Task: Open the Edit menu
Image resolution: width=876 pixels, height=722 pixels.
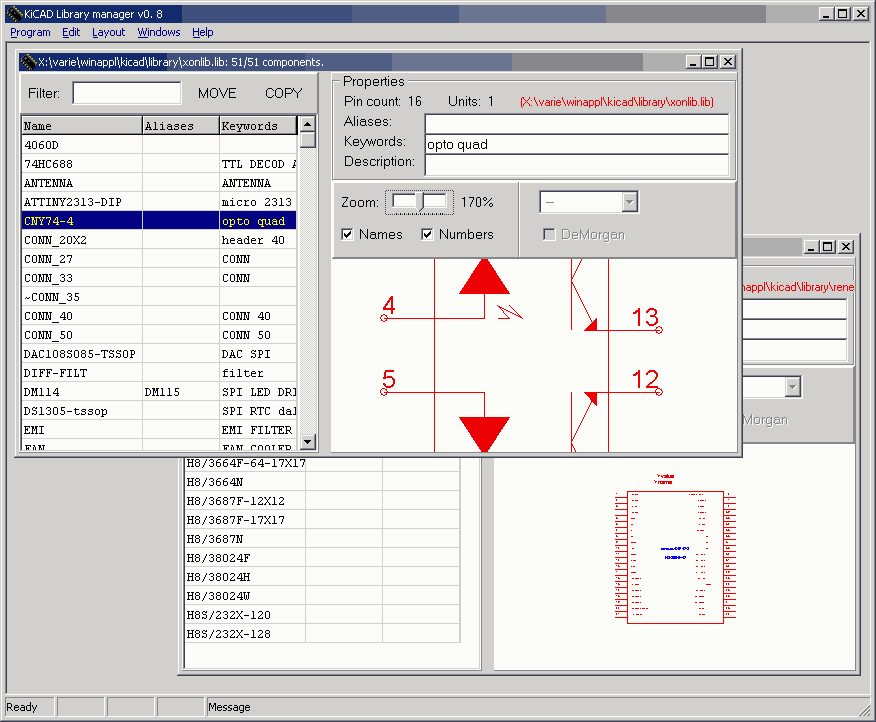Action: pyautogui.click(x=71, y=32)
